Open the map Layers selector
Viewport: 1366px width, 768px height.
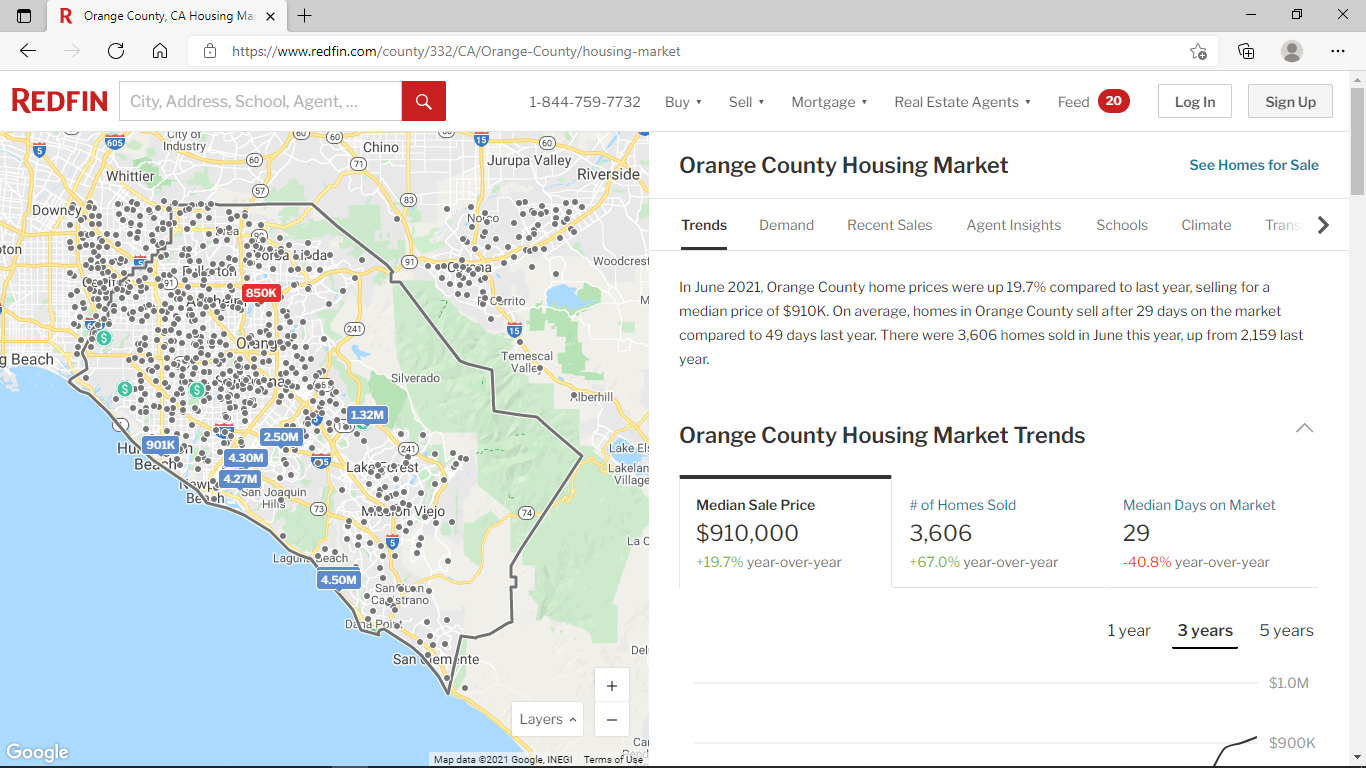tap(547, 719)
